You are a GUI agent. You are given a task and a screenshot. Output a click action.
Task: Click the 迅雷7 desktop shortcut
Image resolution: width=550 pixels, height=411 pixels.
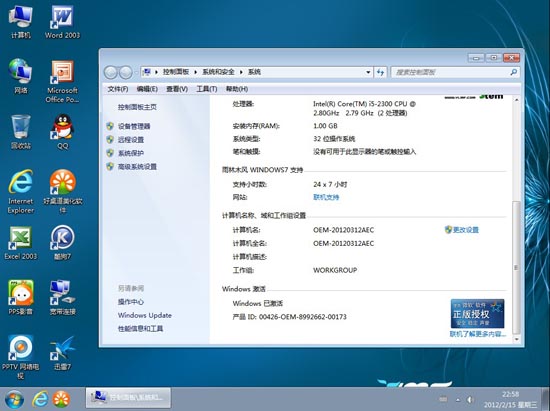[x=62, y=353]
